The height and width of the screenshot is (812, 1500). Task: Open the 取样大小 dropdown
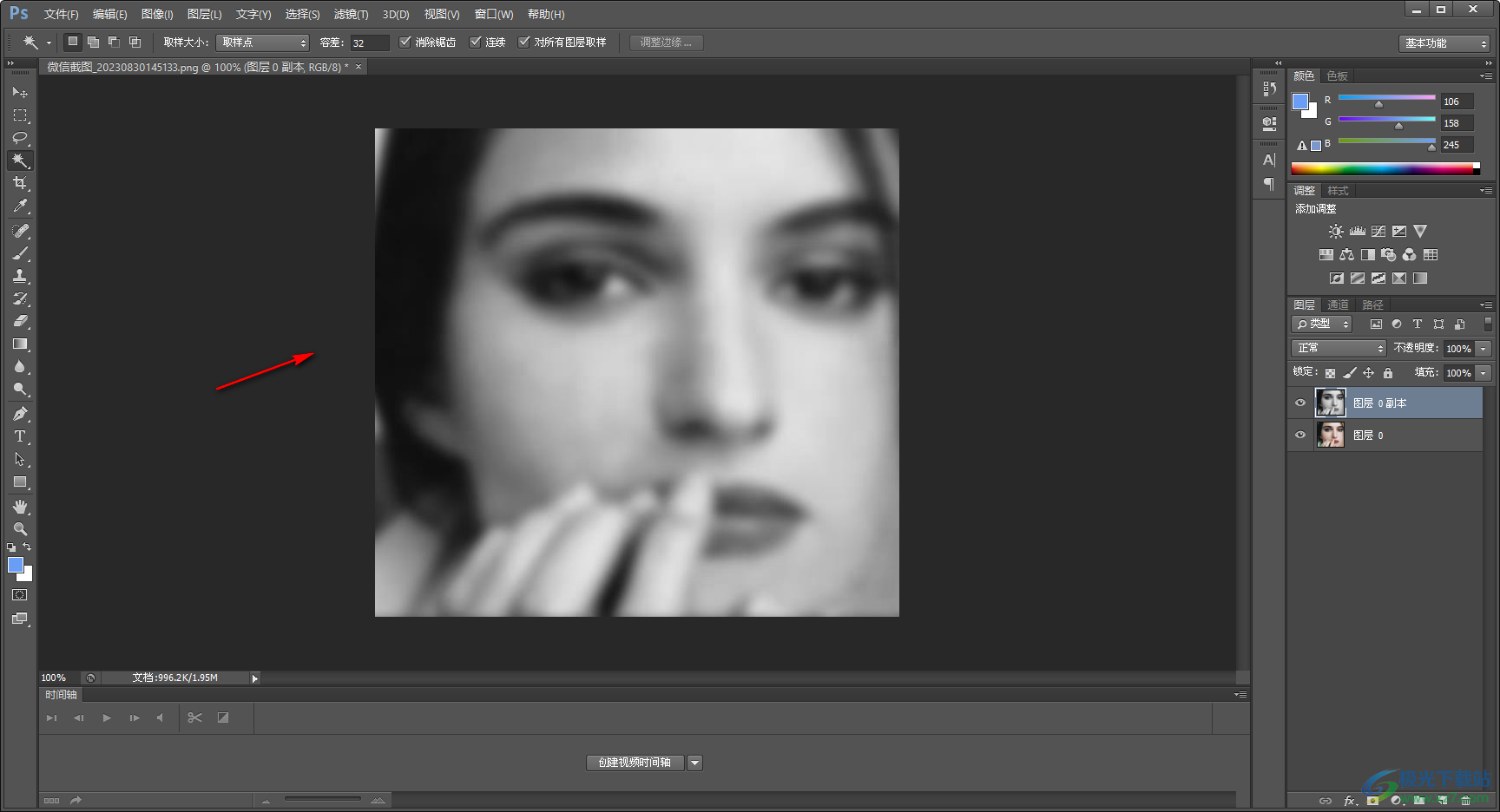tap(263, 43)
